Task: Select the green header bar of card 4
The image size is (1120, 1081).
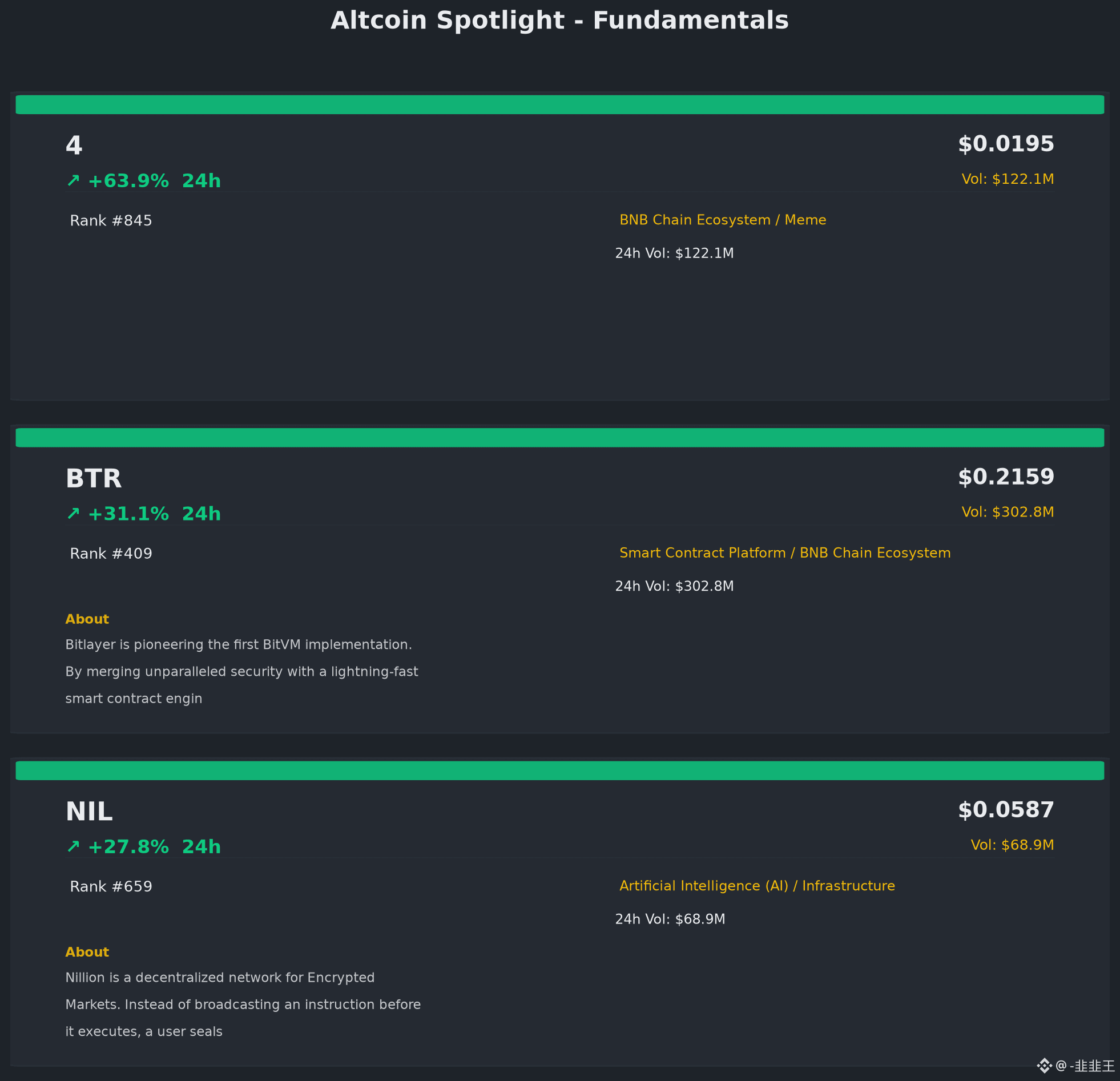Action: tap(559, 104)
